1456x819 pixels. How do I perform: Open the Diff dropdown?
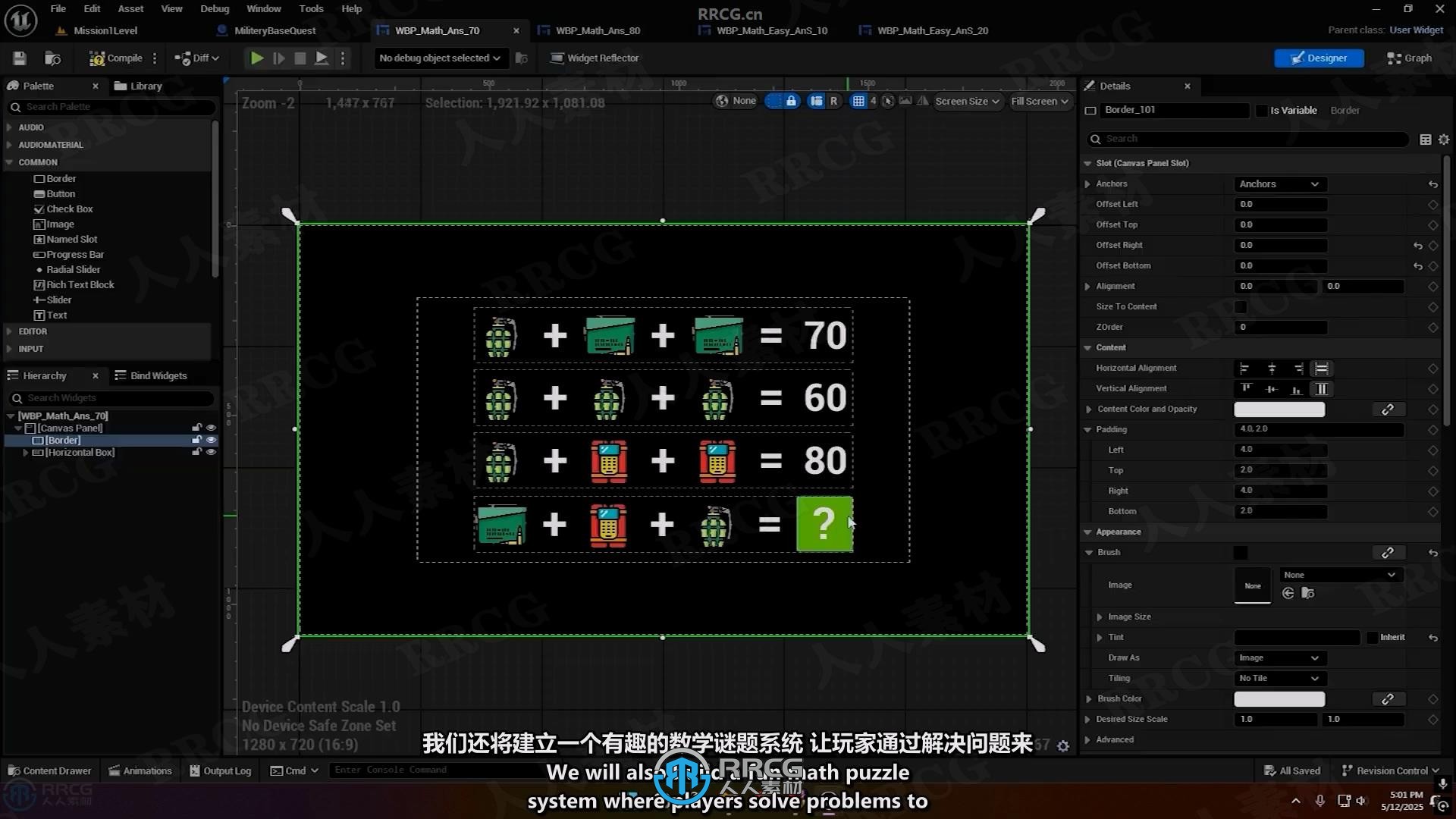196,58
